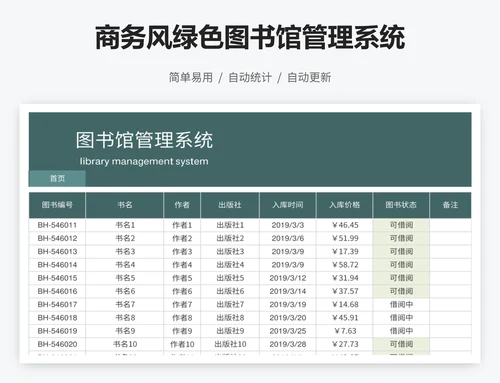Image resolution: width=500 pixels, height=383 pixels.
Task: Click the 图书馆管理系统 banner title
Action: coord(144,140)
